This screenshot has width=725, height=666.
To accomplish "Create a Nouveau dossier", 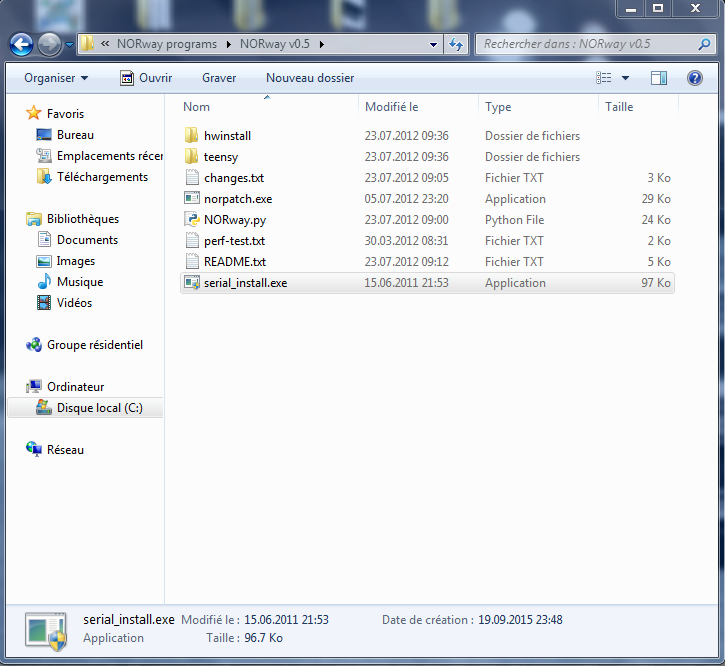I will tap(310, 78).
